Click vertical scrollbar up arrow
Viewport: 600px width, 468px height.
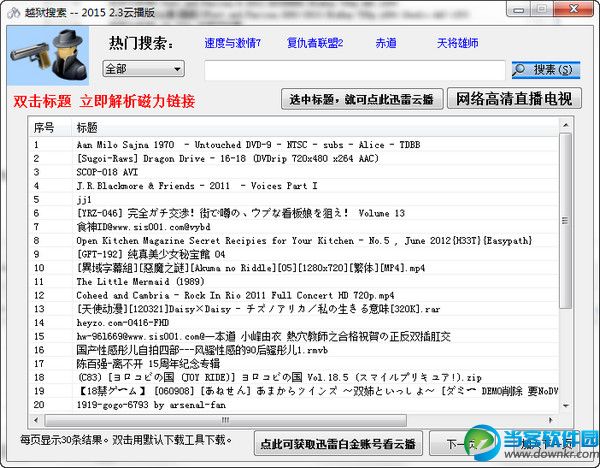pyautogui.click(x=566, y=125)
